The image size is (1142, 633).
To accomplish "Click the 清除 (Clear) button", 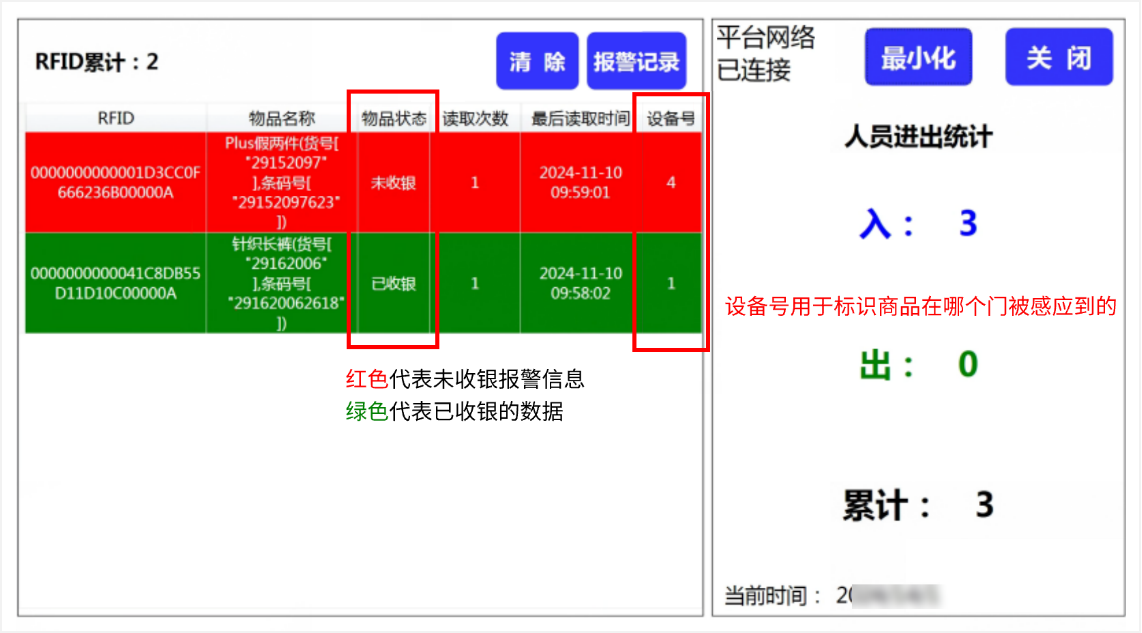I will pos(536,60).
